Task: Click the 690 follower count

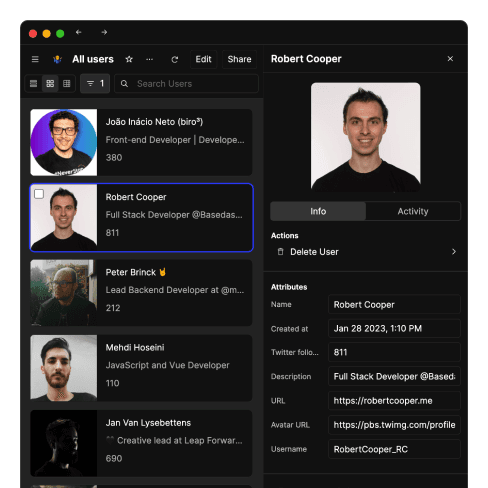Action: (114, 459)
